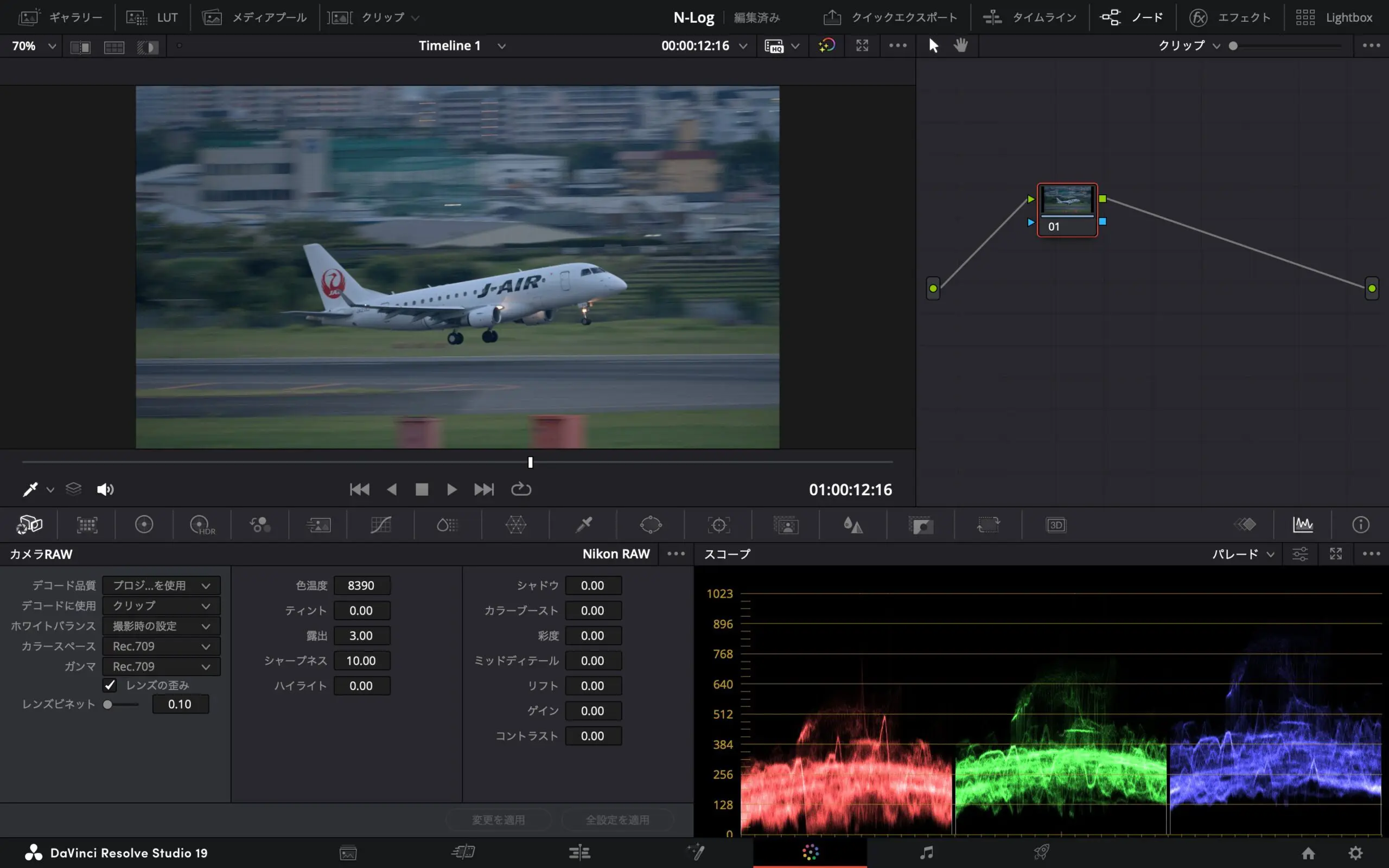Open the viewer zoom 70% dropdown
Viewport: 1389px width, 868px height.
coord(34,46)
